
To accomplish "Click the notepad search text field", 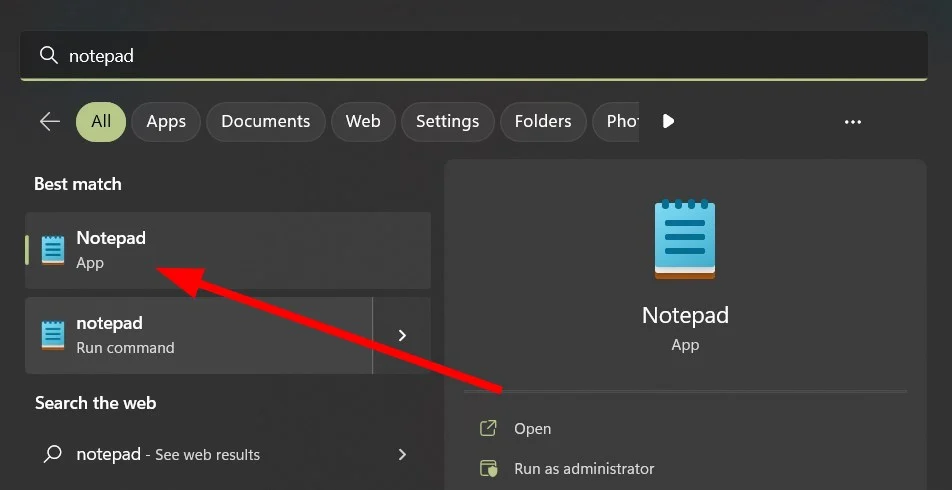I will click(x=474, y=55).
